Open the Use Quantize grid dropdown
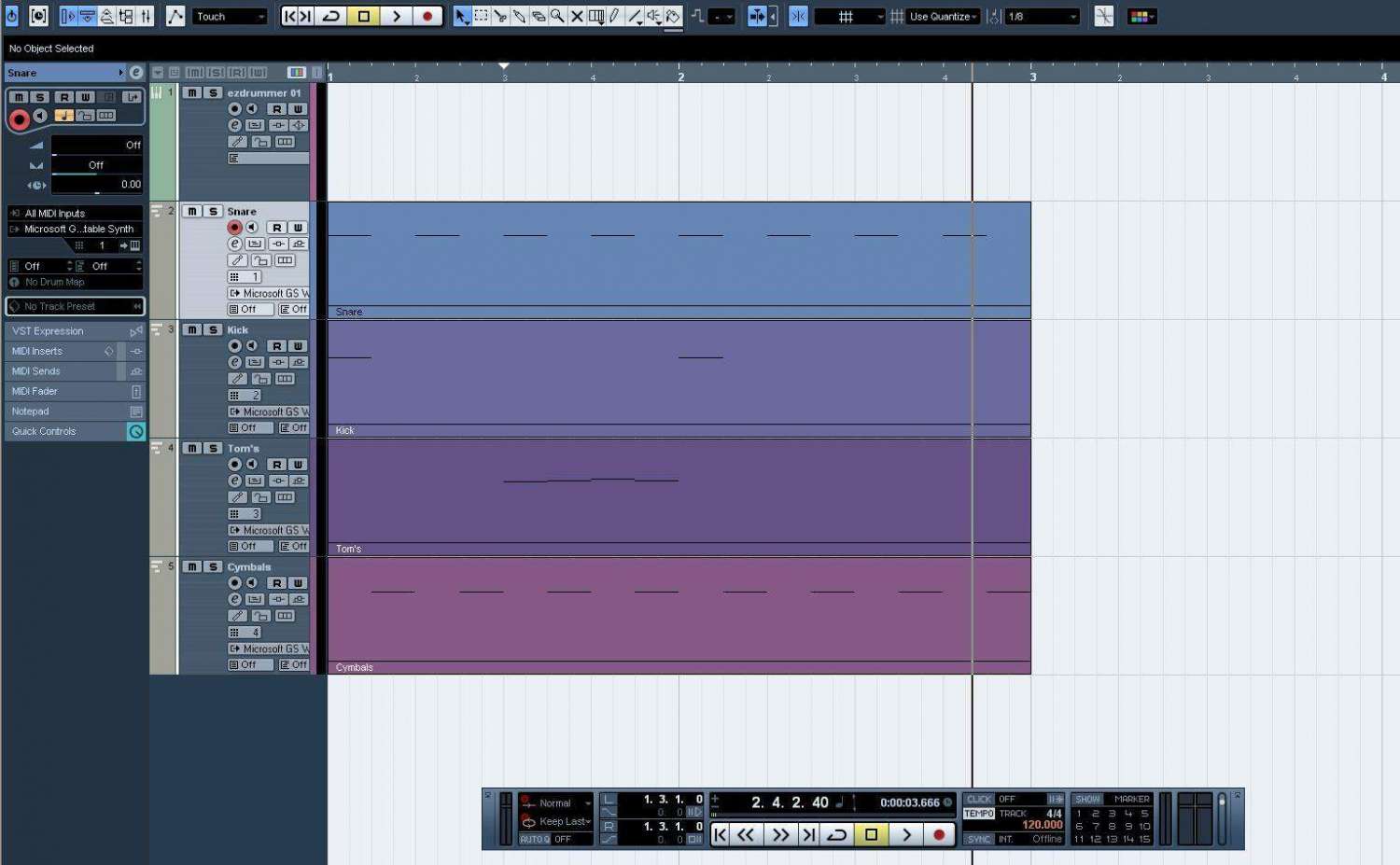The image size is (1400, 865). pos(944,17)
